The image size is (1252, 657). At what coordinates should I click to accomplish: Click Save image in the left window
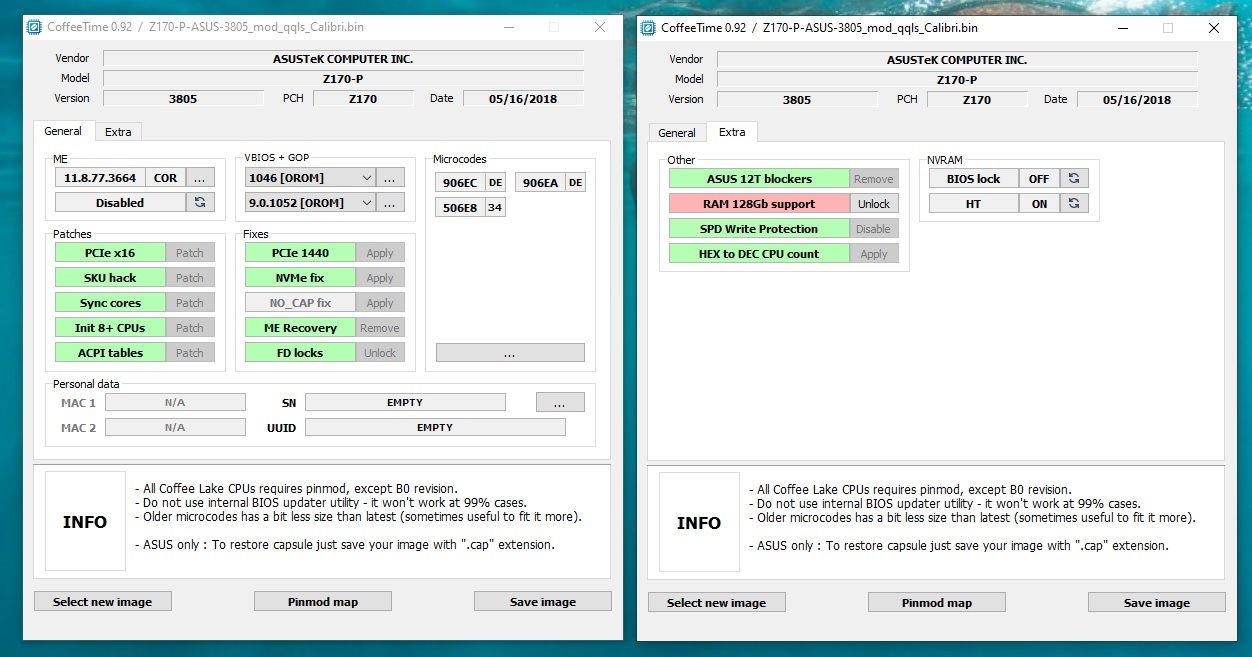542,601
